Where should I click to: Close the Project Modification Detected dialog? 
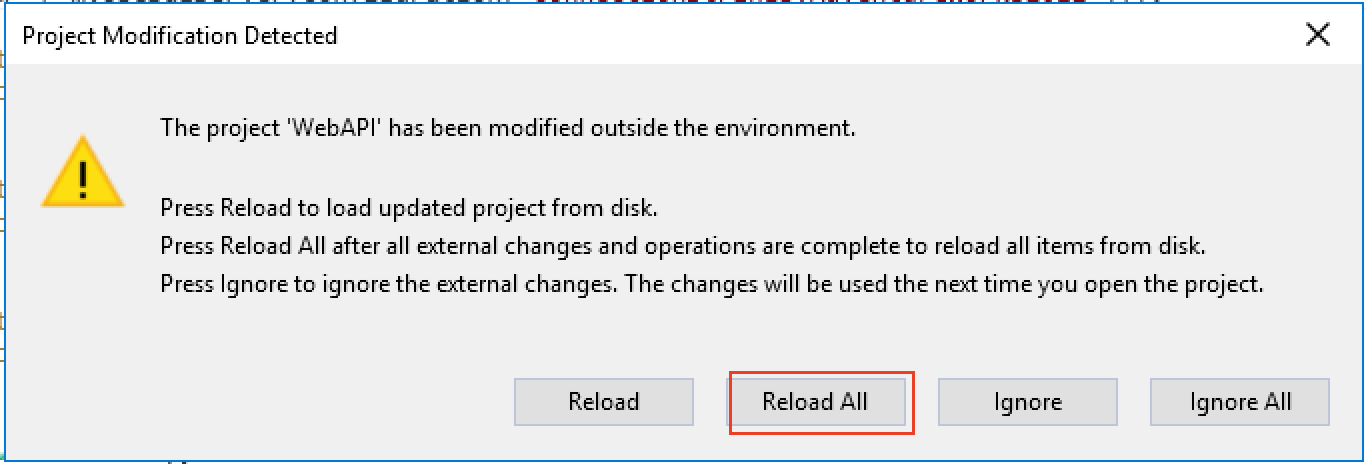[x=1318, y=35]
